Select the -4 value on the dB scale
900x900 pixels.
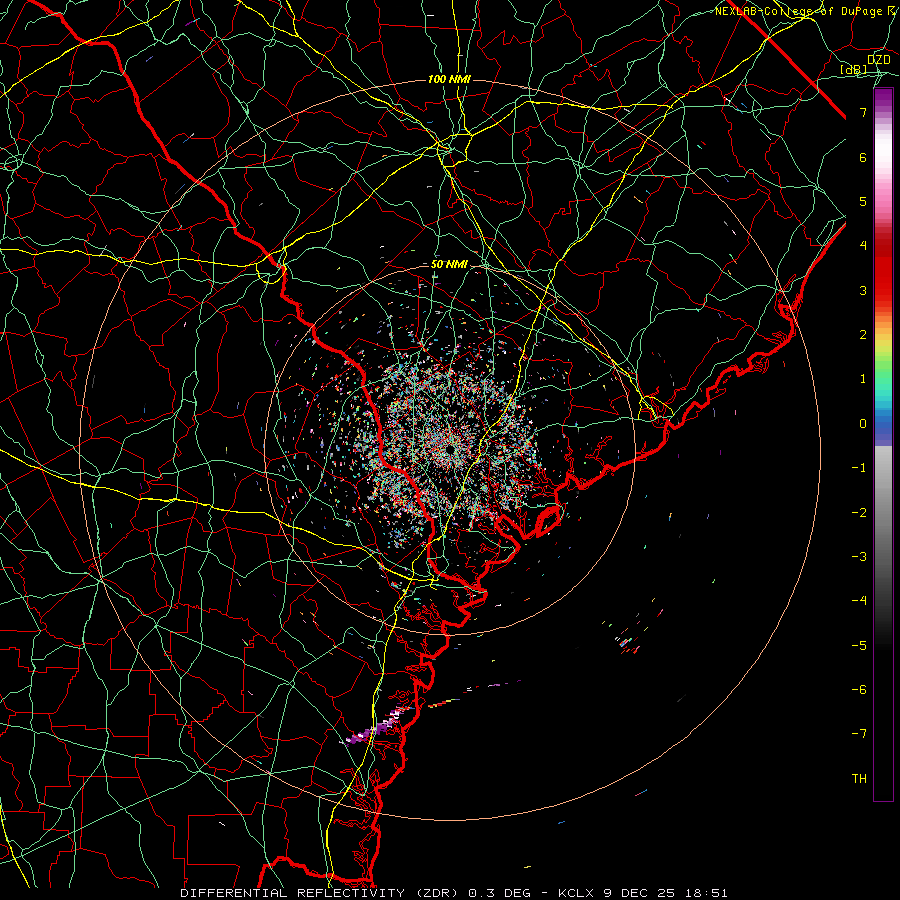tap(859, 600)
